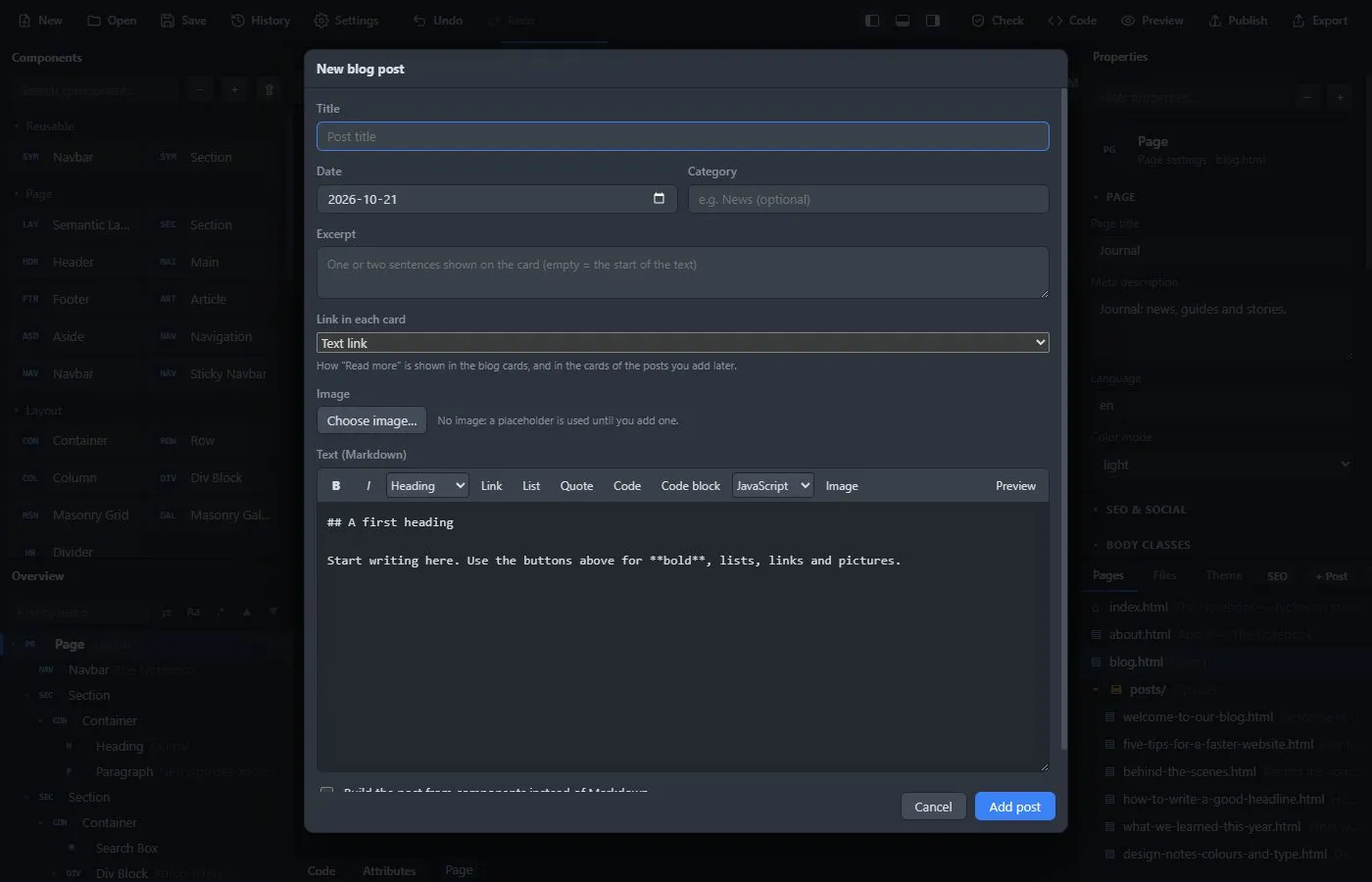
Task: Click Preview in the Markdown toolbar
Action: click(x=1015, y=486)
